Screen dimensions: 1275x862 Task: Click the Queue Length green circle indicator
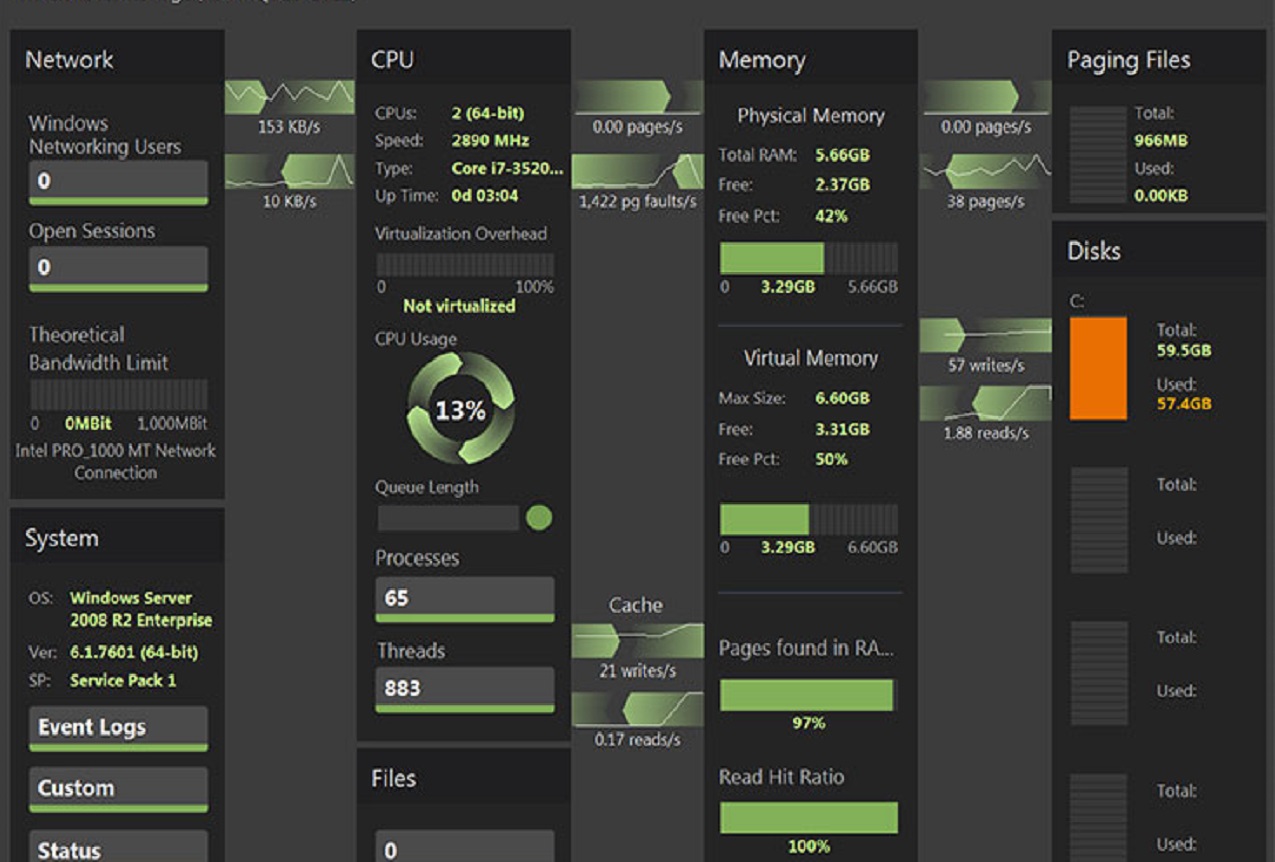point(539,517)
